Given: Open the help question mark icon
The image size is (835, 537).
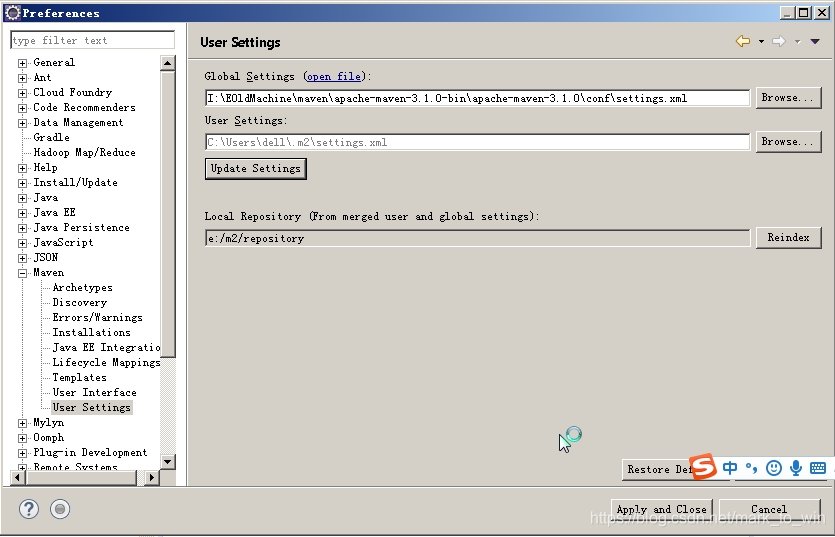Looking at the screenshot, I should (29, 509).
